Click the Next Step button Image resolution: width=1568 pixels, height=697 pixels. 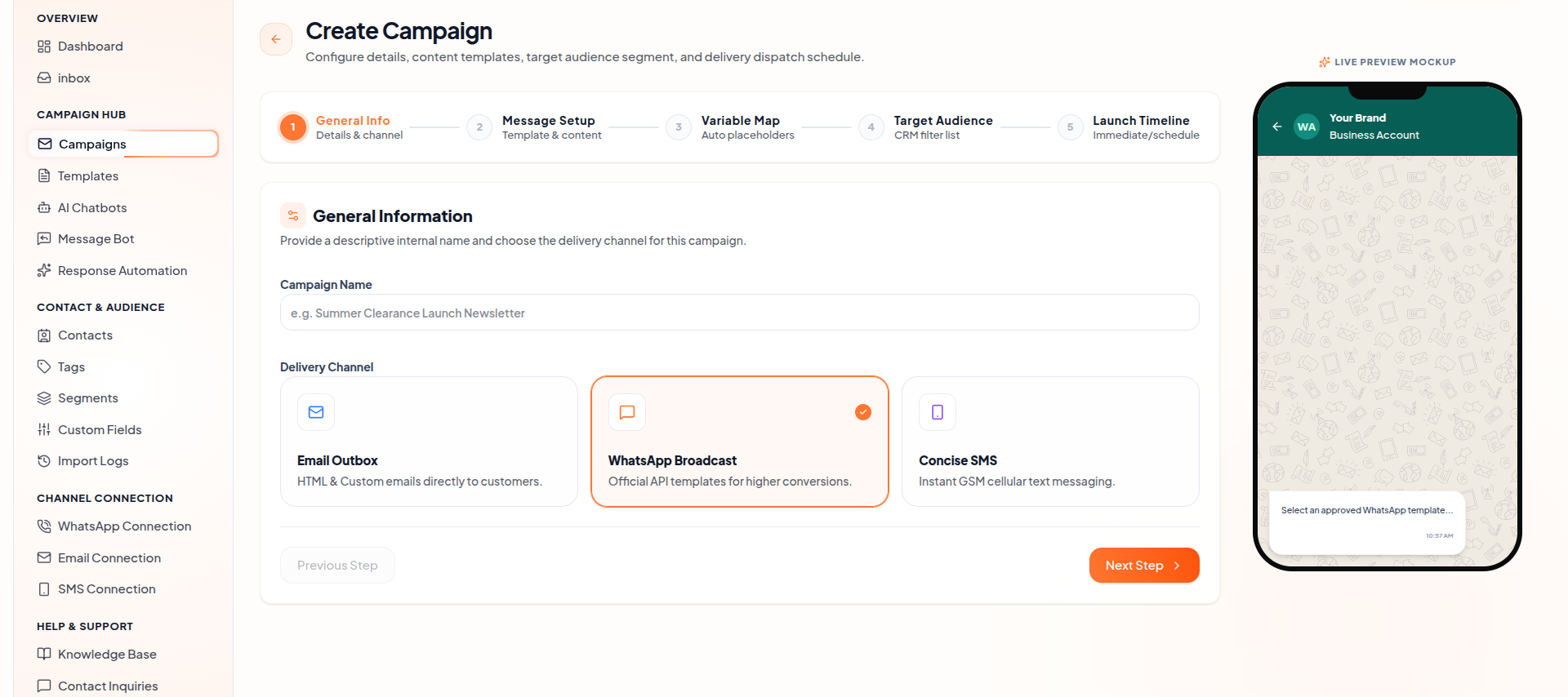[1144, 566]
